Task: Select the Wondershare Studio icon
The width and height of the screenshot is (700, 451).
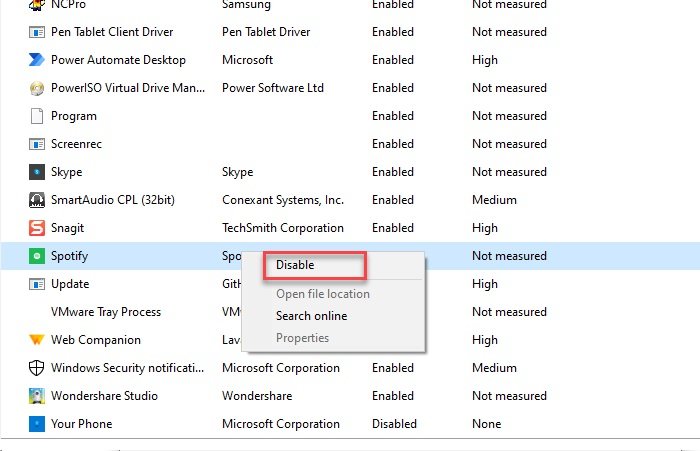Action: click(x=37, y=396)
